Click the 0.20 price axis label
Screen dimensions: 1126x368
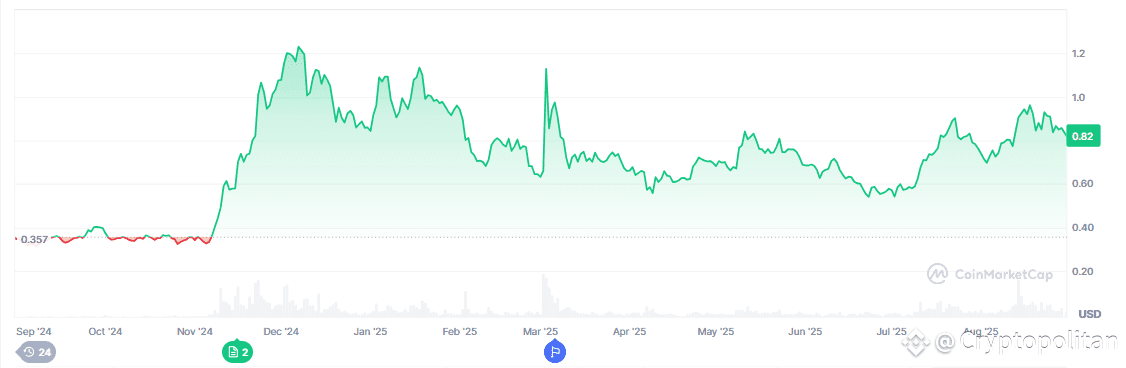pyautogui.click(x=1078, y=272)
